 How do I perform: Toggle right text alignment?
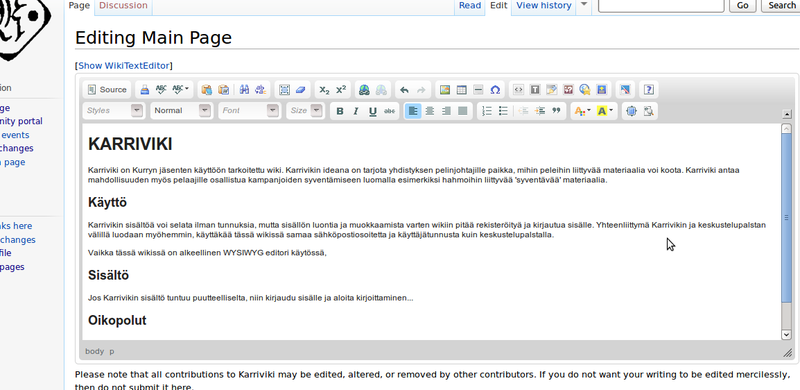[446, 111]
